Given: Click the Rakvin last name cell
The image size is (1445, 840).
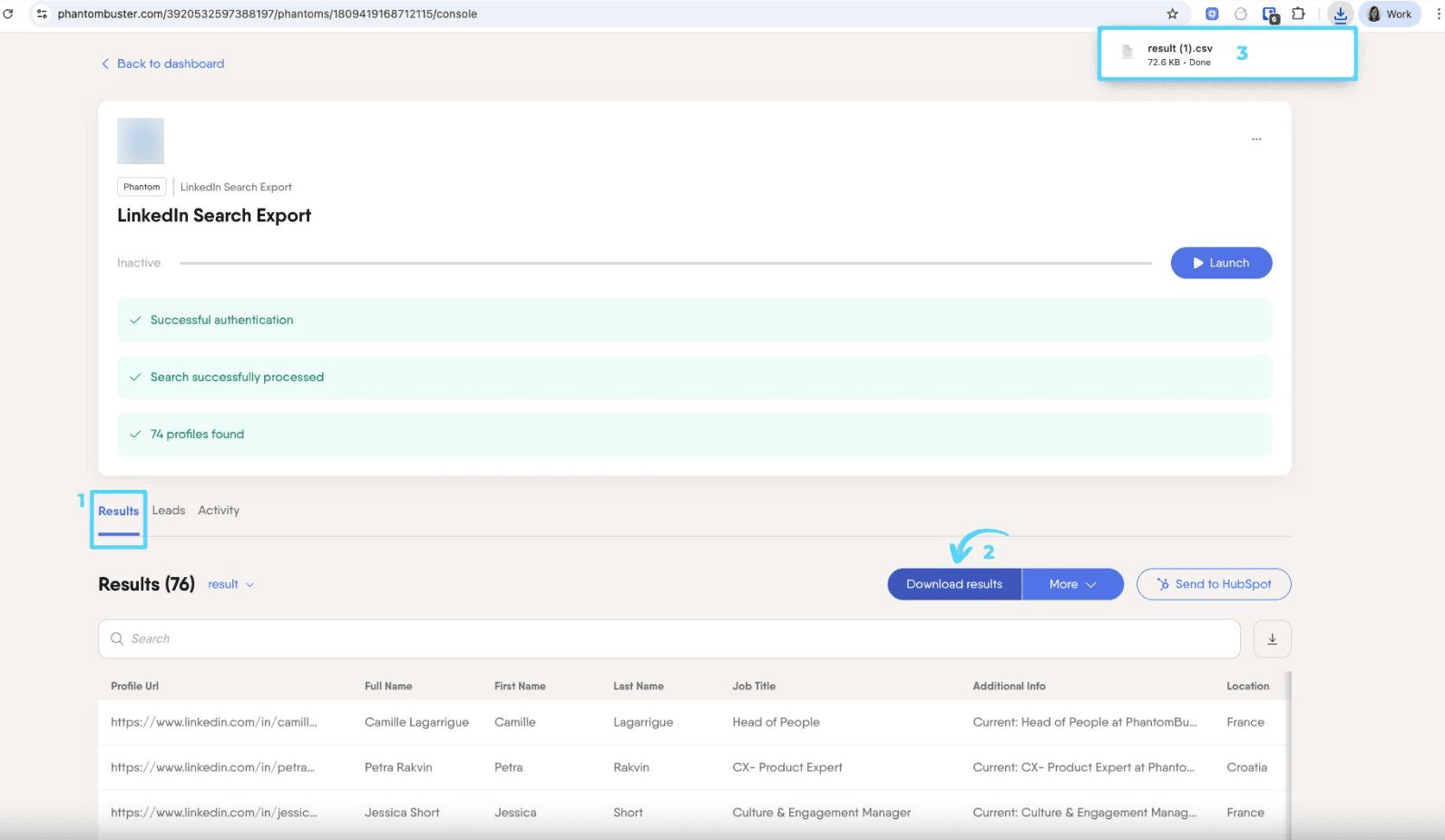Looking at the screenshot, I should tap(631, 767).
